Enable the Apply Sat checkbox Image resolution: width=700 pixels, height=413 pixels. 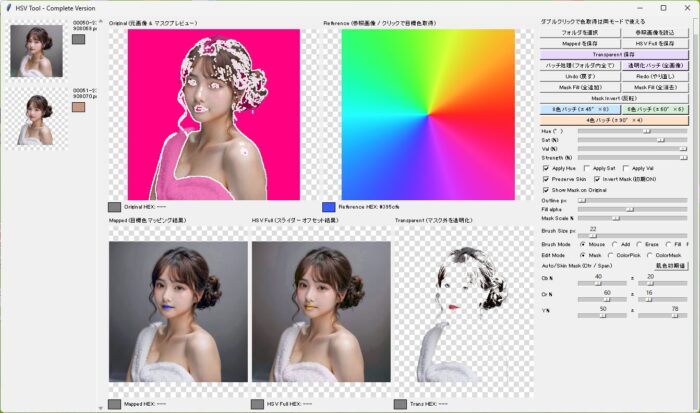[x=587, y=168]
